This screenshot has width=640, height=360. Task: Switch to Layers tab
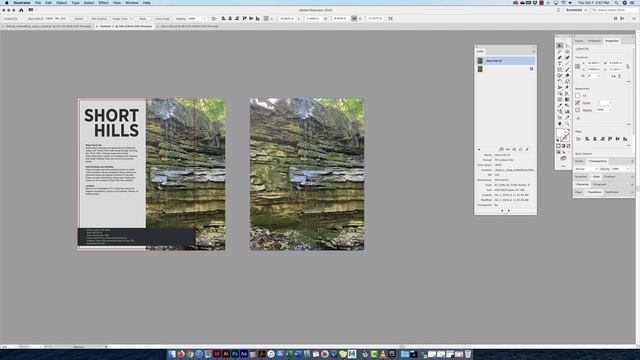579,41
